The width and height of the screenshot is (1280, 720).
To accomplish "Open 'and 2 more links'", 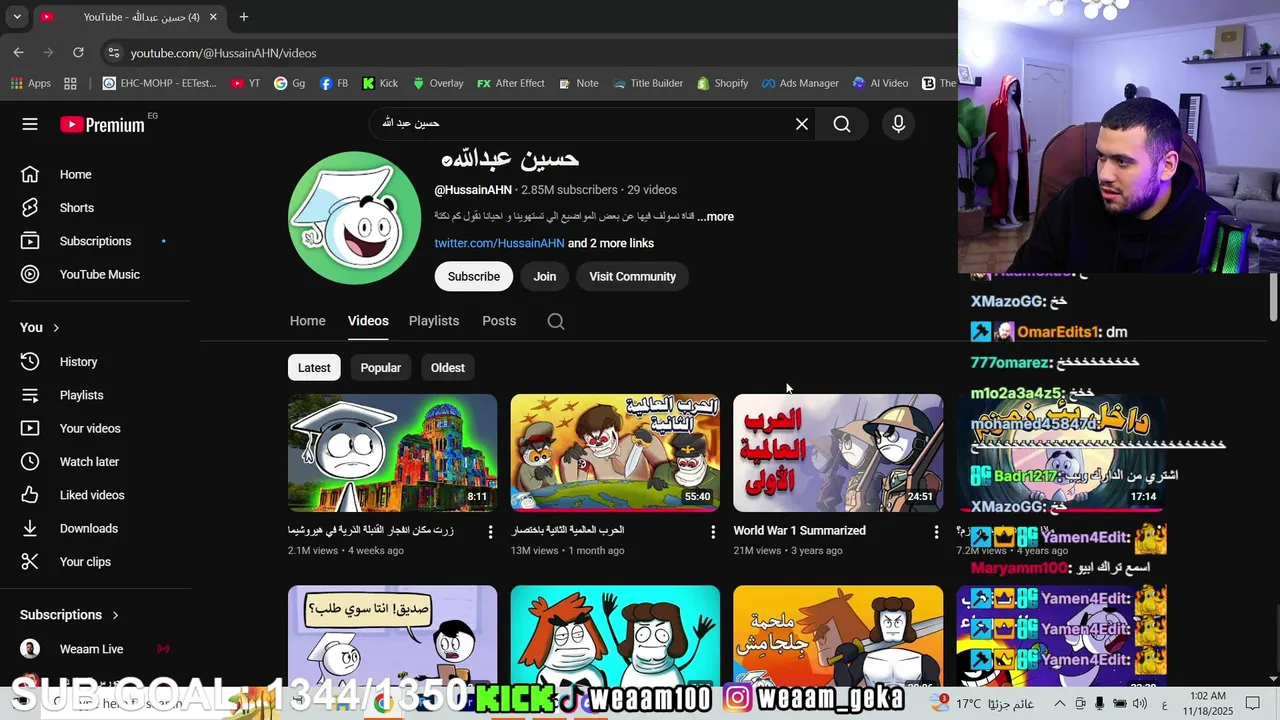I will [x=611, y=243].
